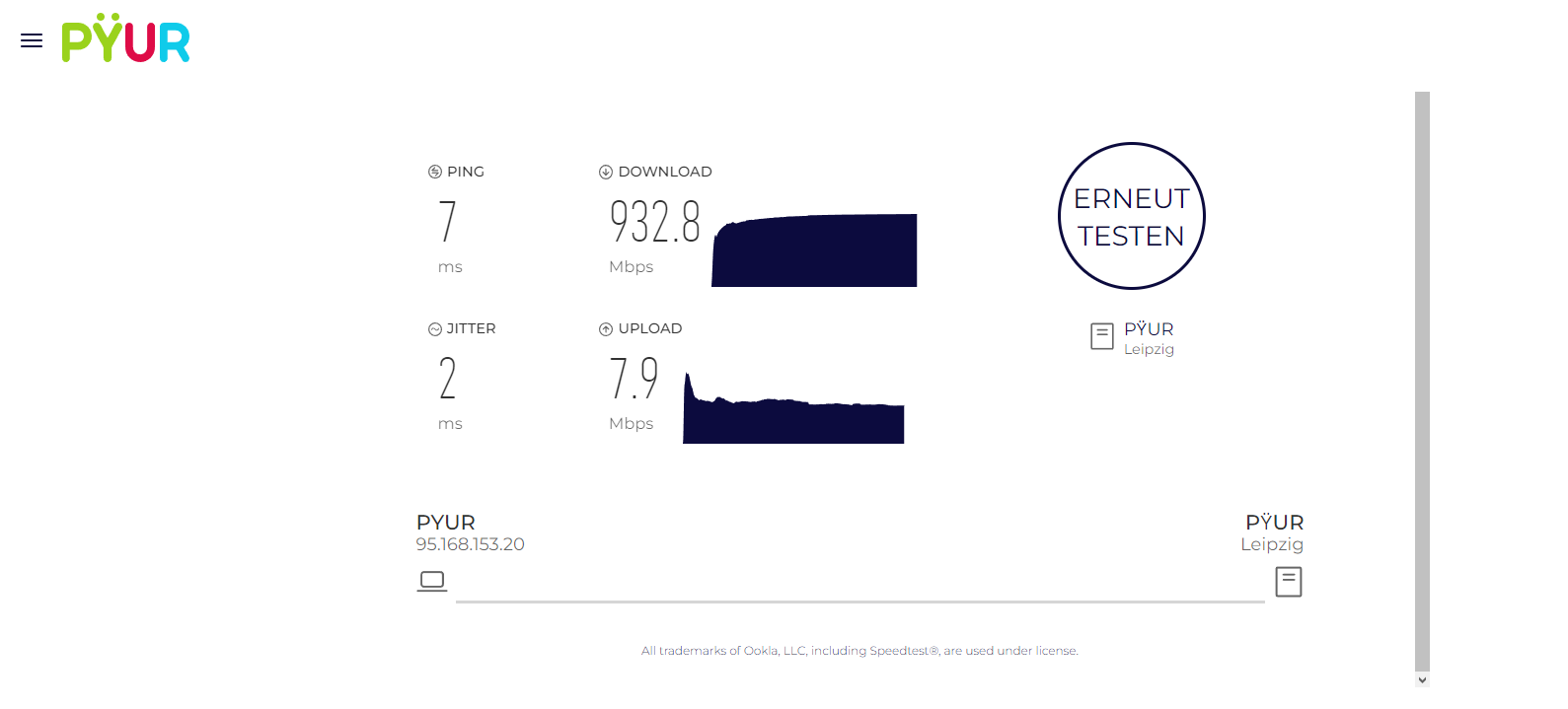The width and height of the screenshot is (1568, 709).
Task: Click the PŸUR logo
Action: pyautogui.click(x=125, y=39)
